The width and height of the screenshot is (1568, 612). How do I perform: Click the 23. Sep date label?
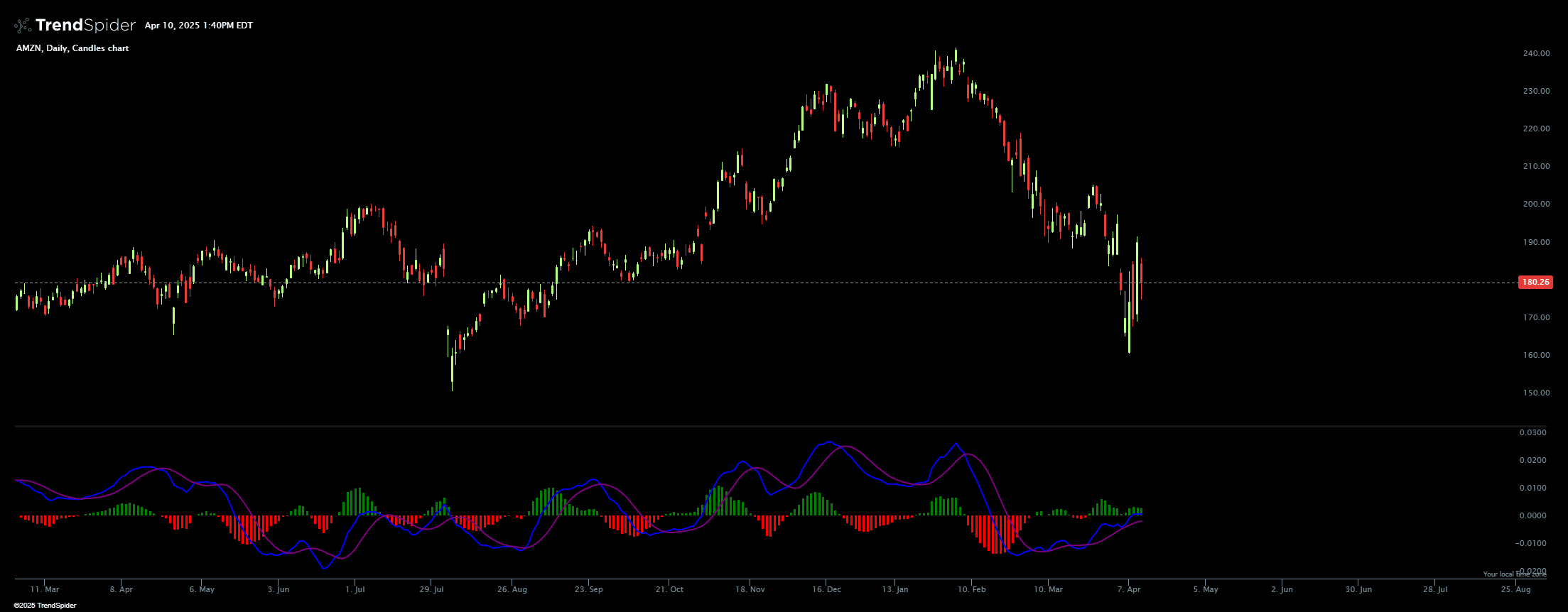click(588, 589)
